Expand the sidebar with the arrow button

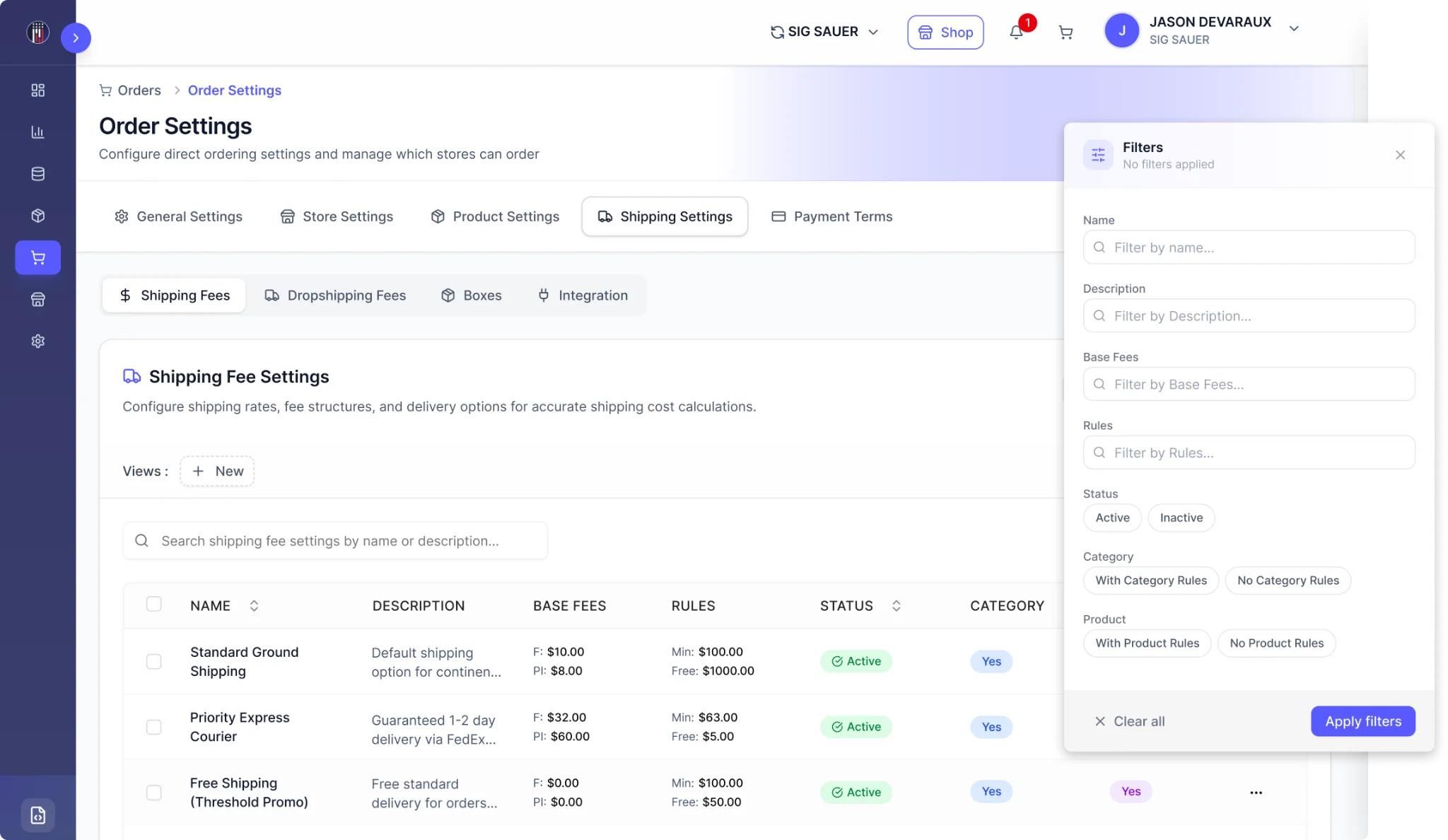pos(76,38)
